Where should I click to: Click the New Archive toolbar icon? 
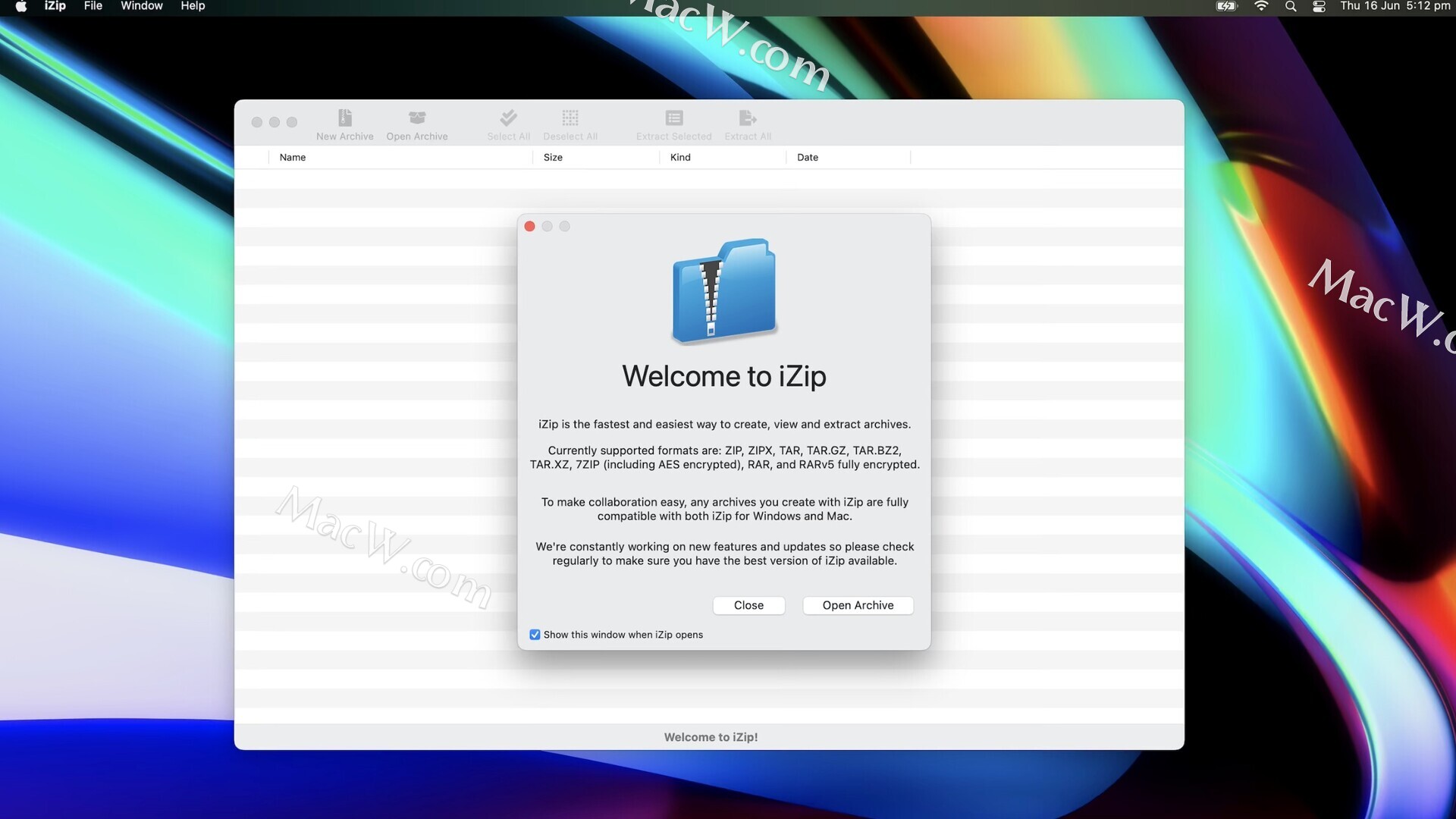coord(345,118)
